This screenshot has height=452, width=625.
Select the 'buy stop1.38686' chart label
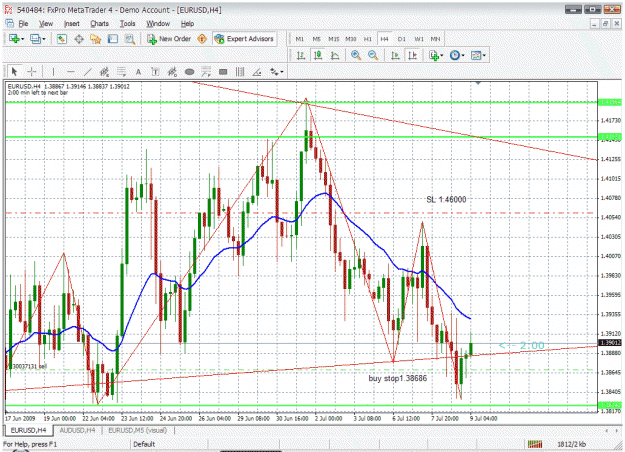tap(397, 378)
